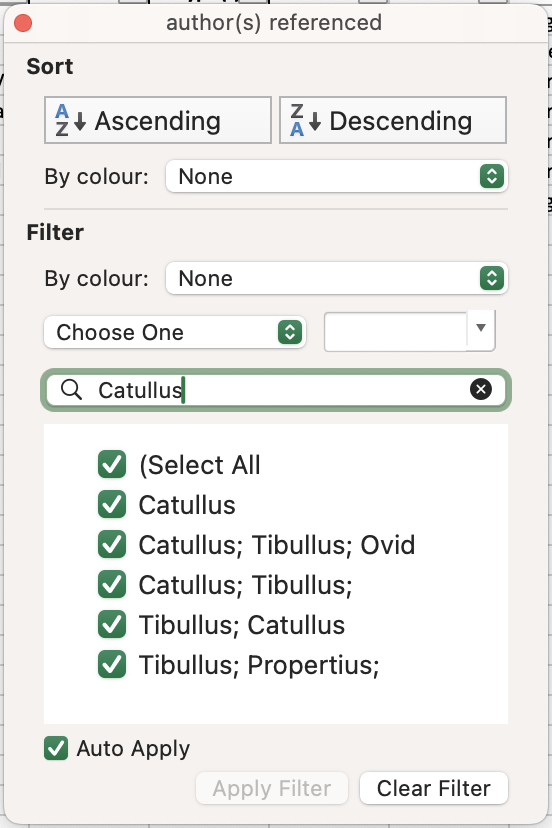Uncheck the (Select All checkbox
552x828 pixels.
click(112, 465)
